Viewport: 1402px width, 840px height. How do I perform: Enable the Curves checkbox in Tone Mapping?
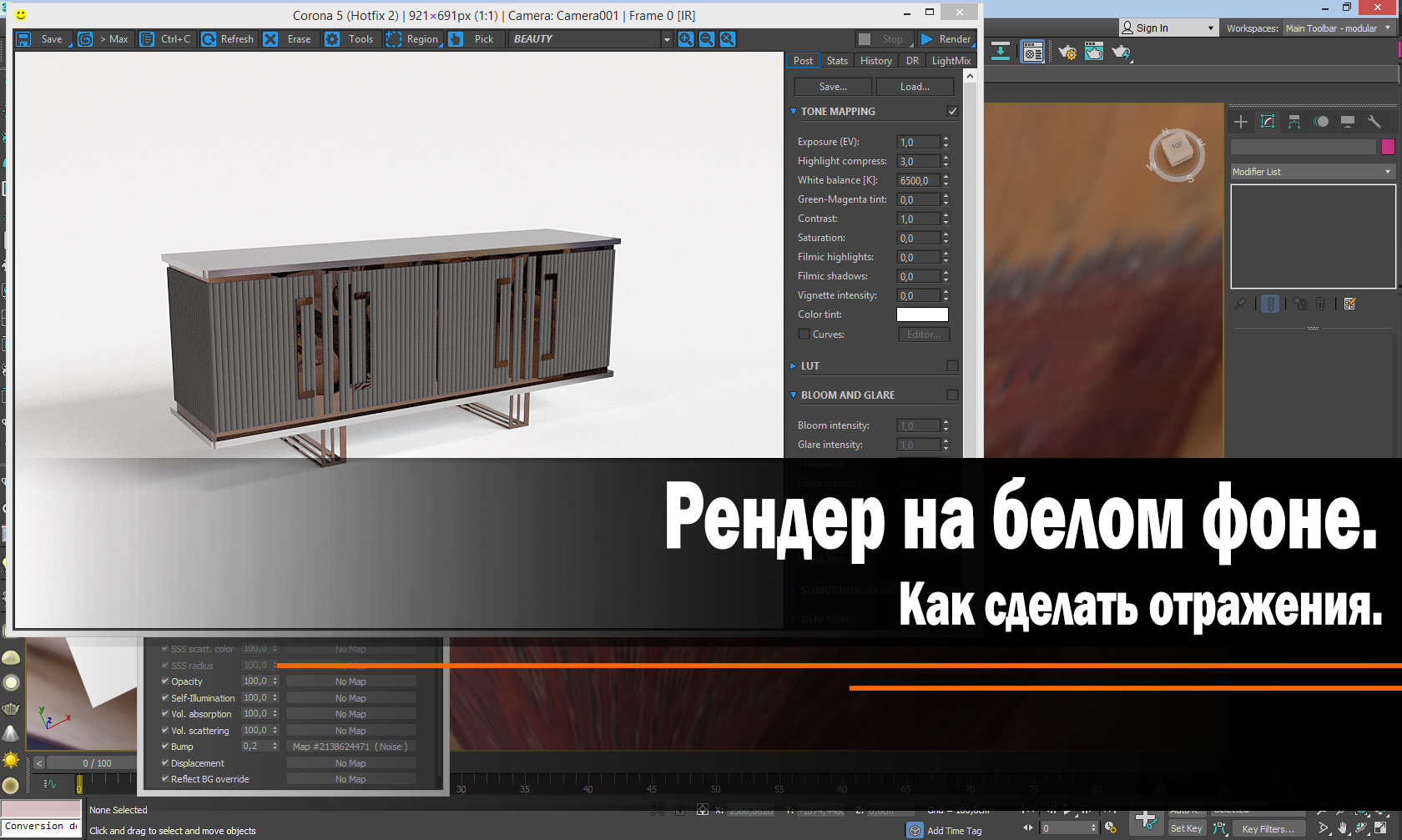(x=804, y=334)
